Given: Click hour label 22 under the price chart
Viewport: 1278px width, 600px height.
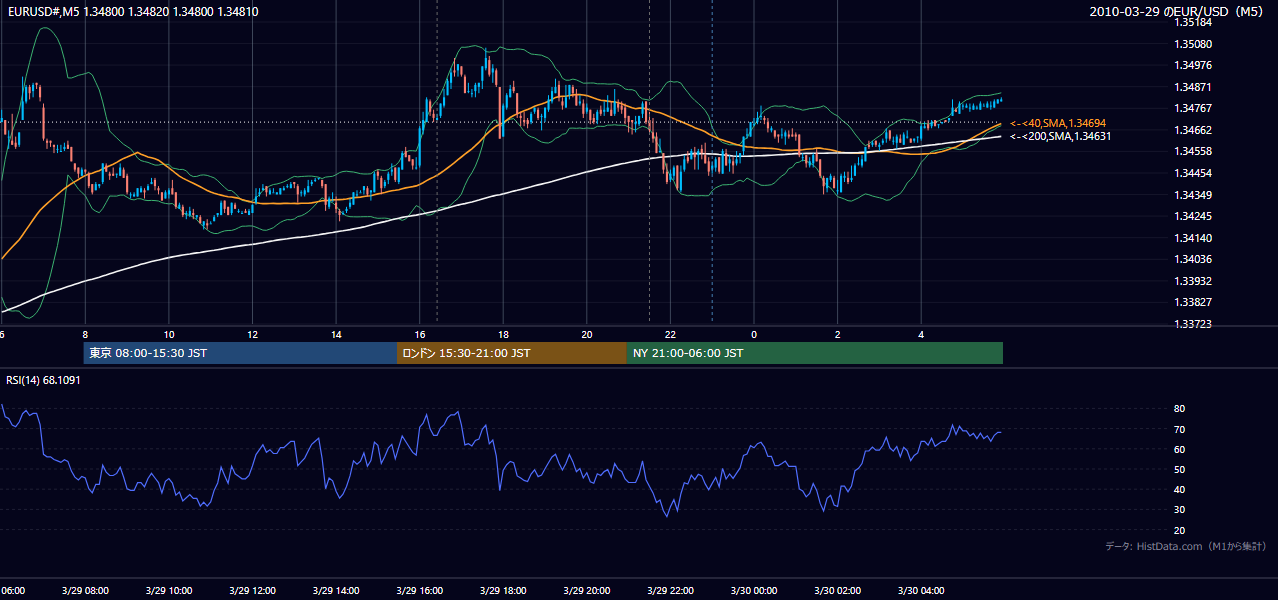Looking at the screenshot, I should click(670, 335).
